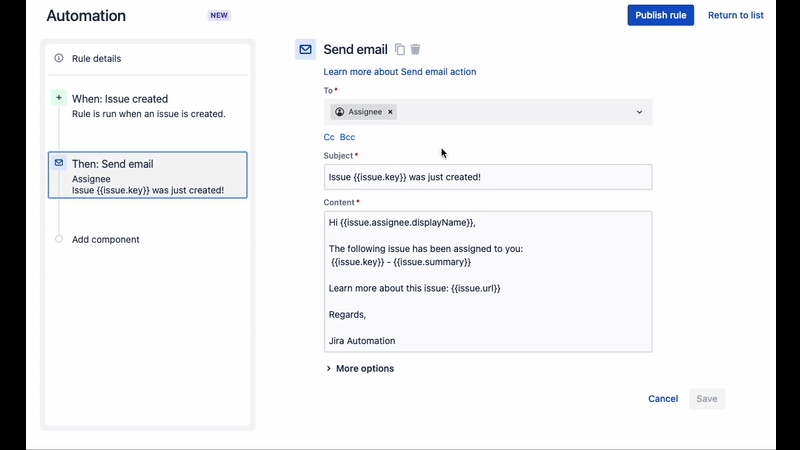The height and width of the screenshot is (450, 800).
Task: Click the info icon beside Rule details
Action: point(59,58)
